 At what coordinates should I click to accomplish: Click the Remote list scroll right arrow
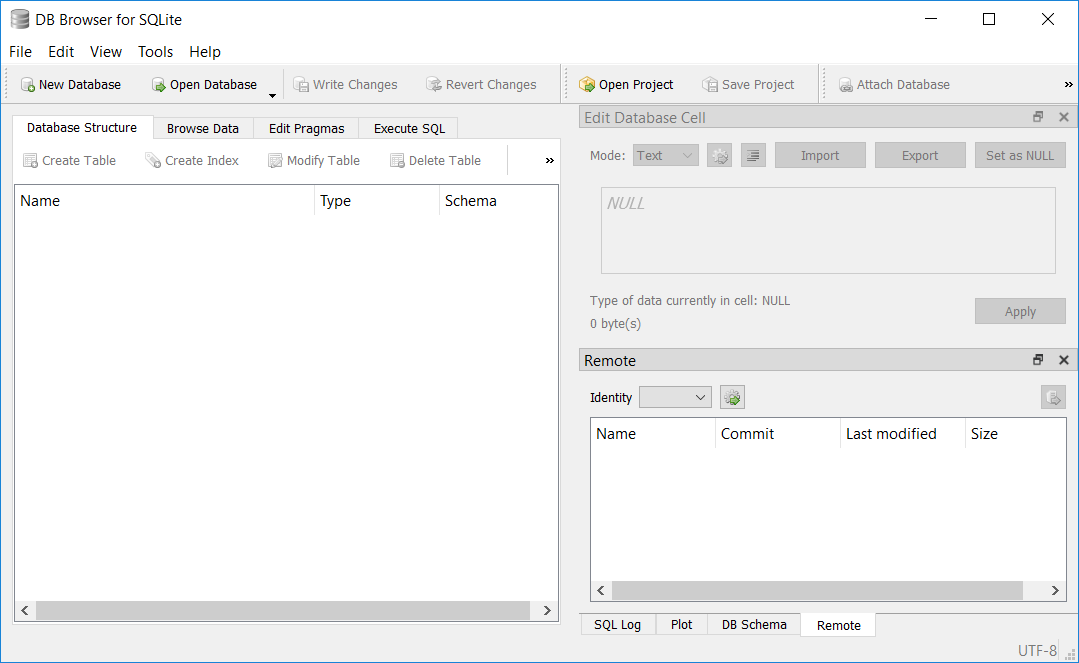pyautogui.click(x=1055, y=590)
